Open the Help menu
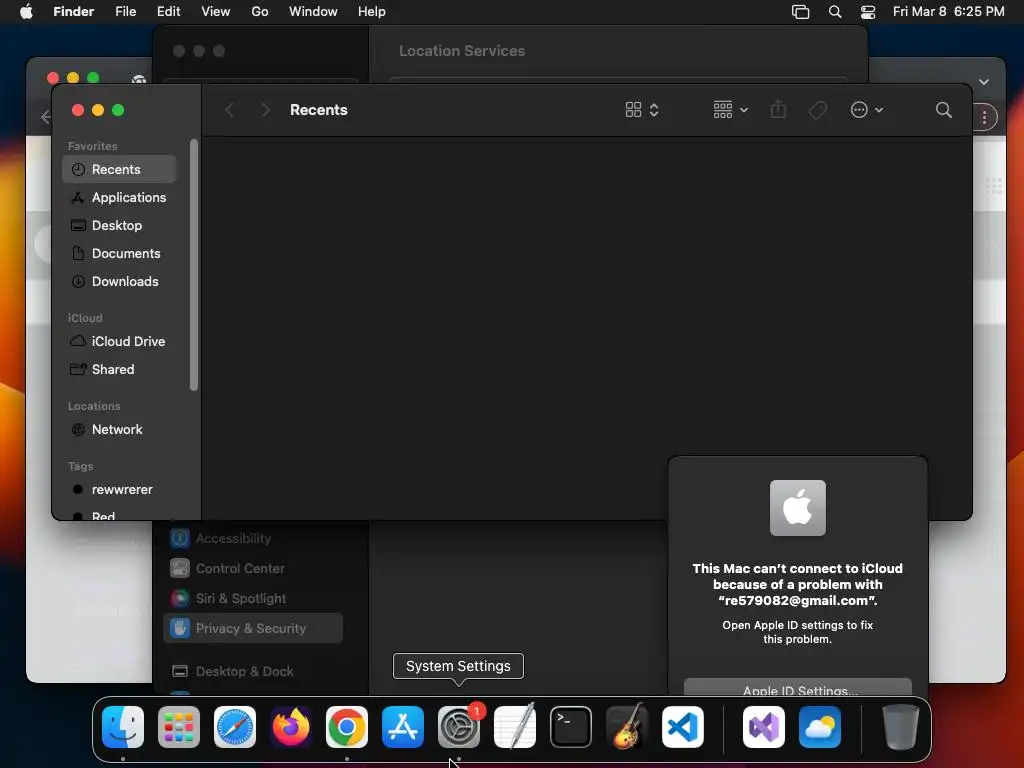 coord(372,12)
